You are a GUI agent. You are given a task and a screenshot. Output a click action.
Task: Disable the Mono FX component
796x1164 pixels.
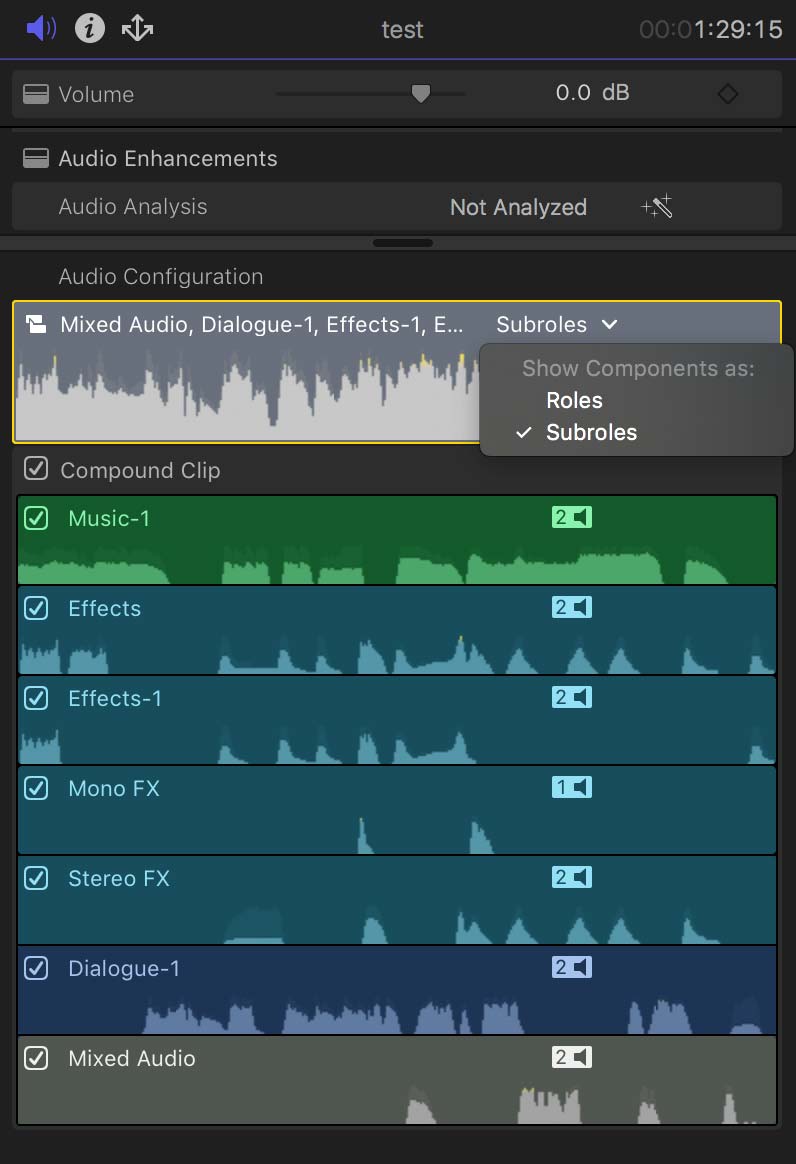[36, 788]
